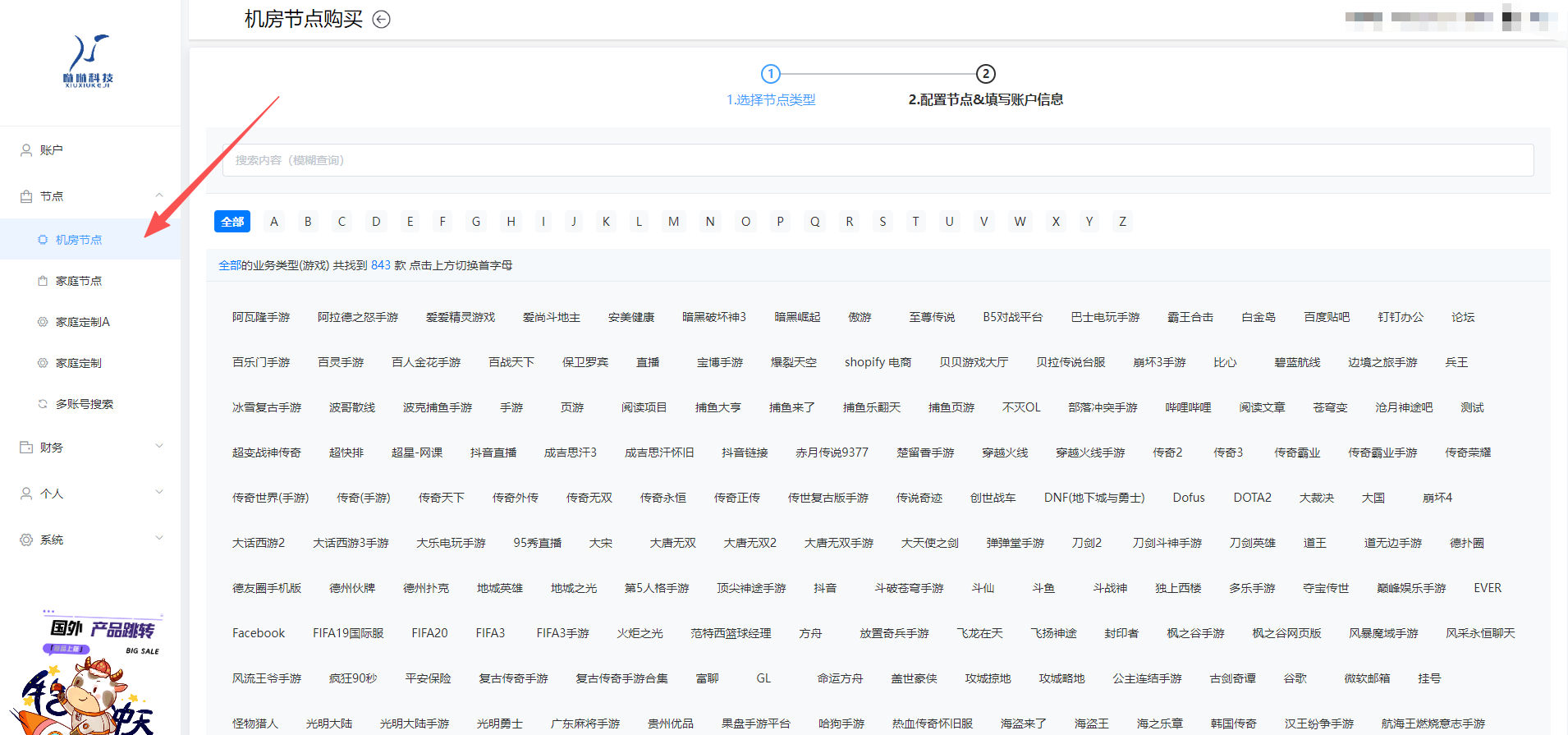
Task: Select game type 刀剑英雄
Action: (x=1252, y=543)
